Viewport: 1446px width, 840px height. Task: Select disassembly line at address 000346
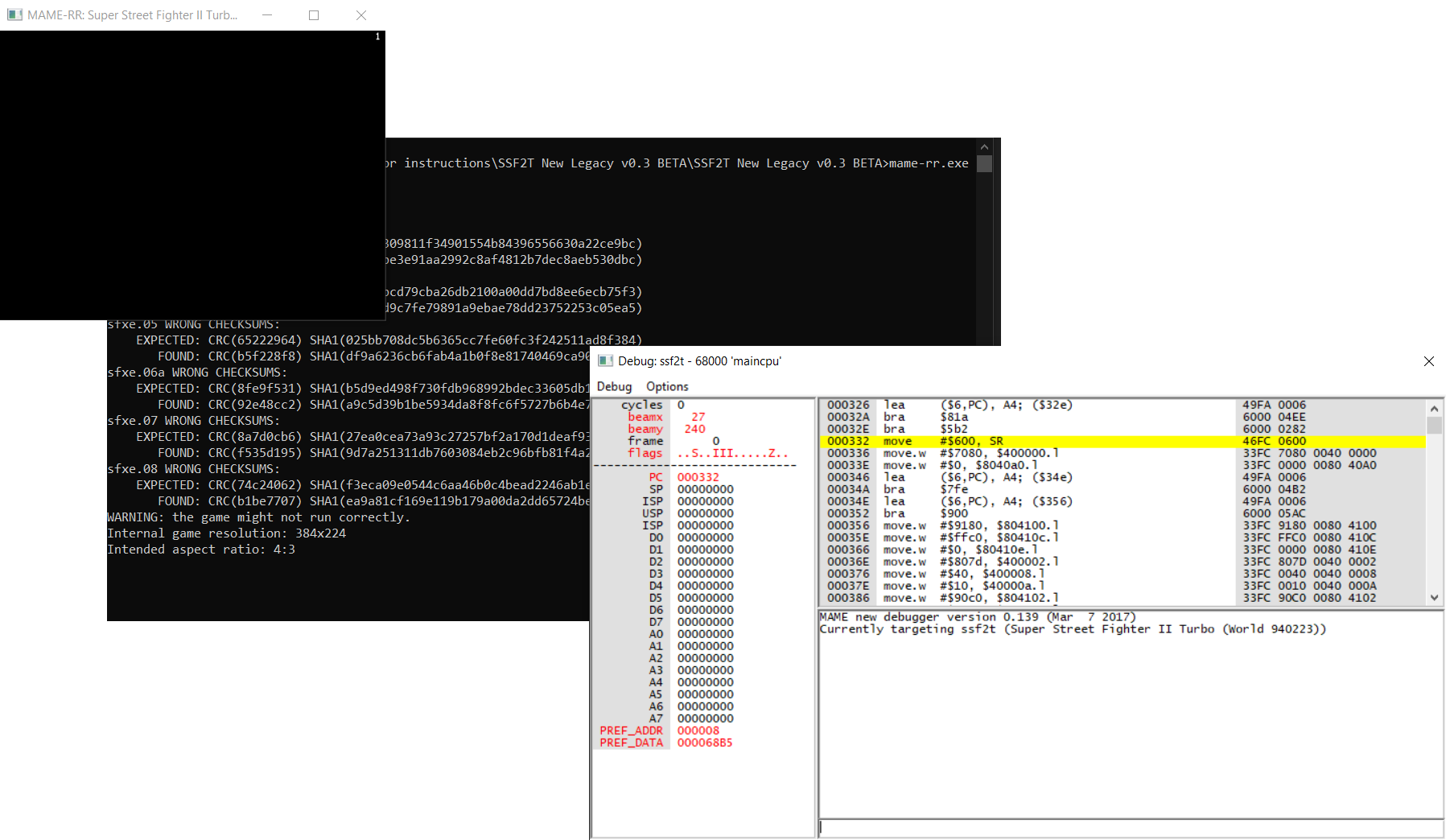[1123, 477]
